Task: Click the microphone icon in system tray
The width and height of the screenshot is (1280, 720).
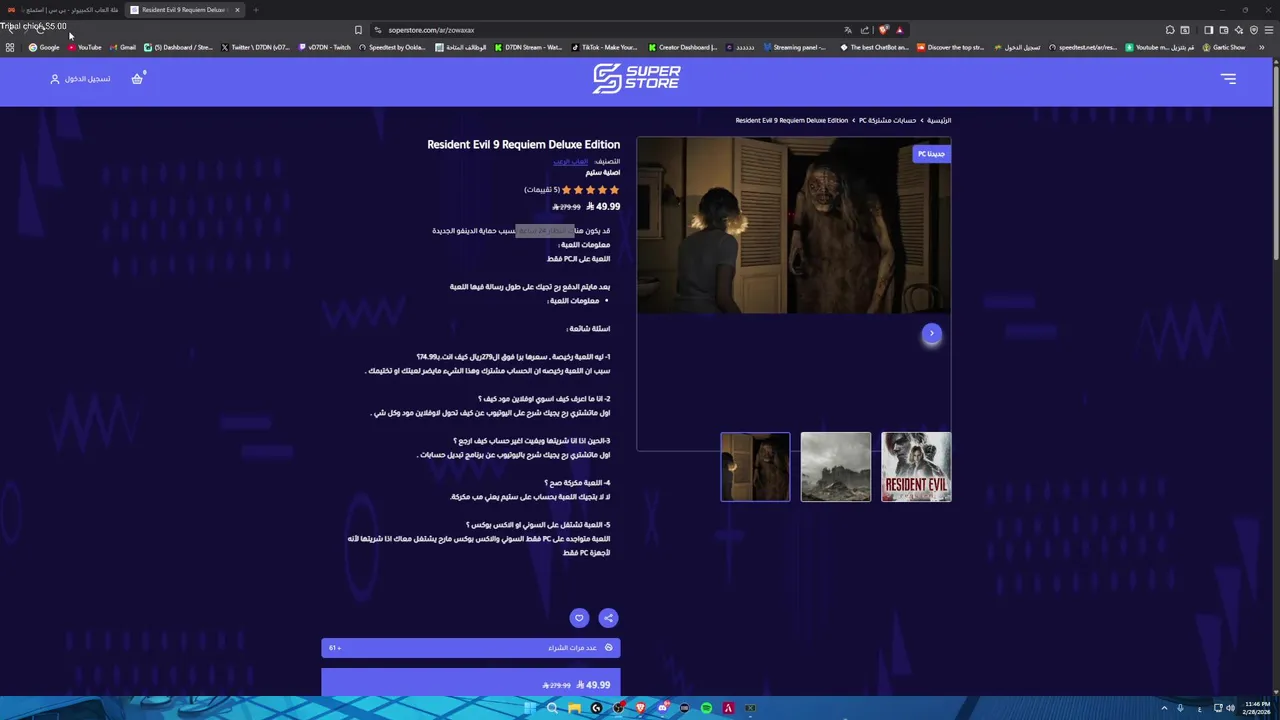Action: coord(1180,708)
